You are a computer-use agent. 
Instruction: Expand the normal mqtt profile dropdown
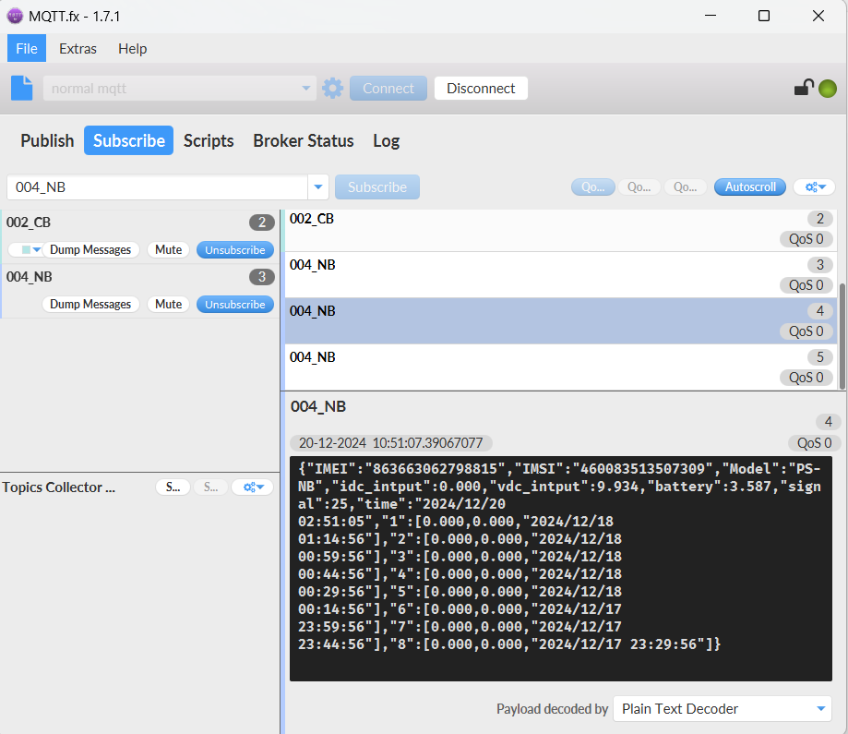pos(306,88)
